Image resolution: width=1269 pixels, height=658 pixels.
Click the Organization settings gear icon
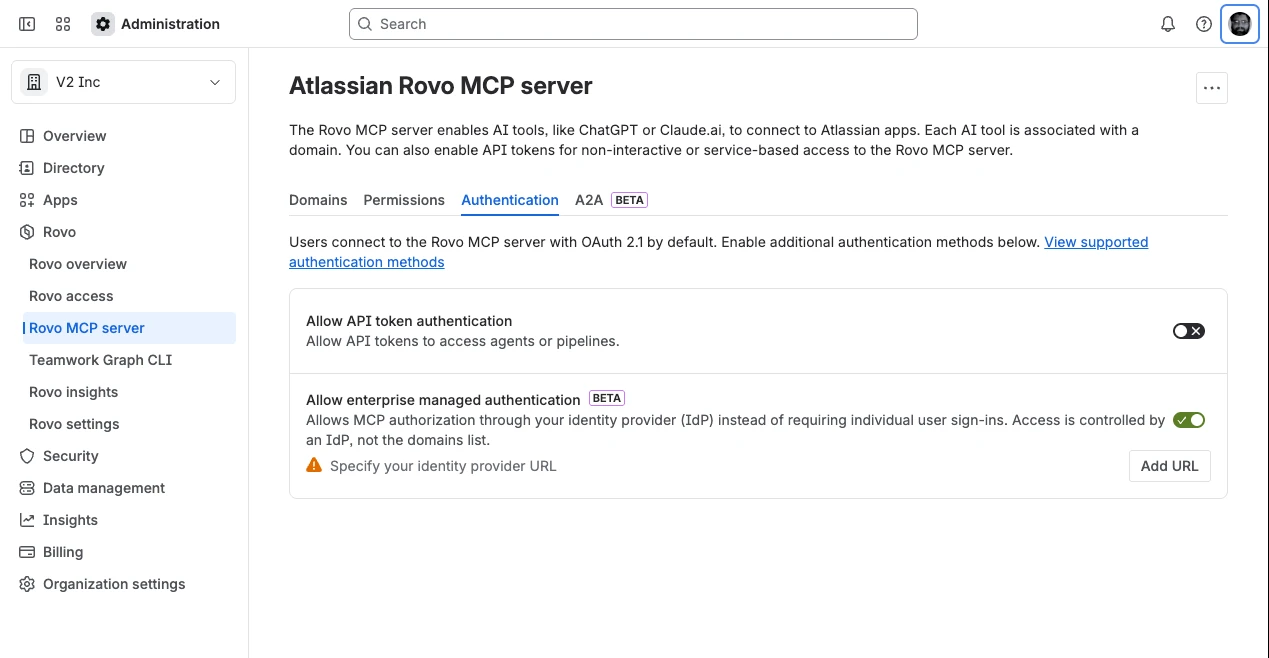[27, 584]
